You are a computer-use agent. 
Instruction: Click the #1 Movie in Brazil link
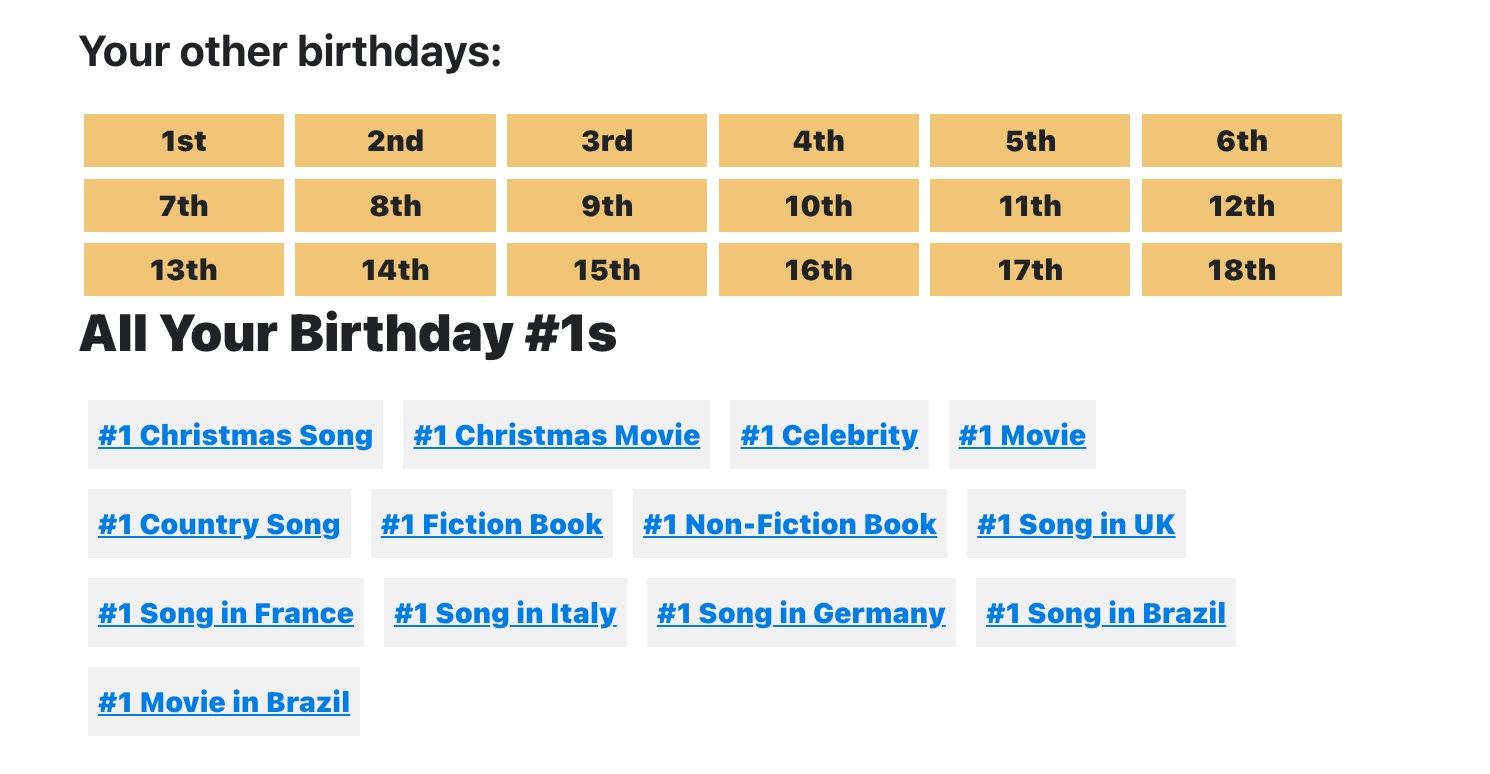224,702
